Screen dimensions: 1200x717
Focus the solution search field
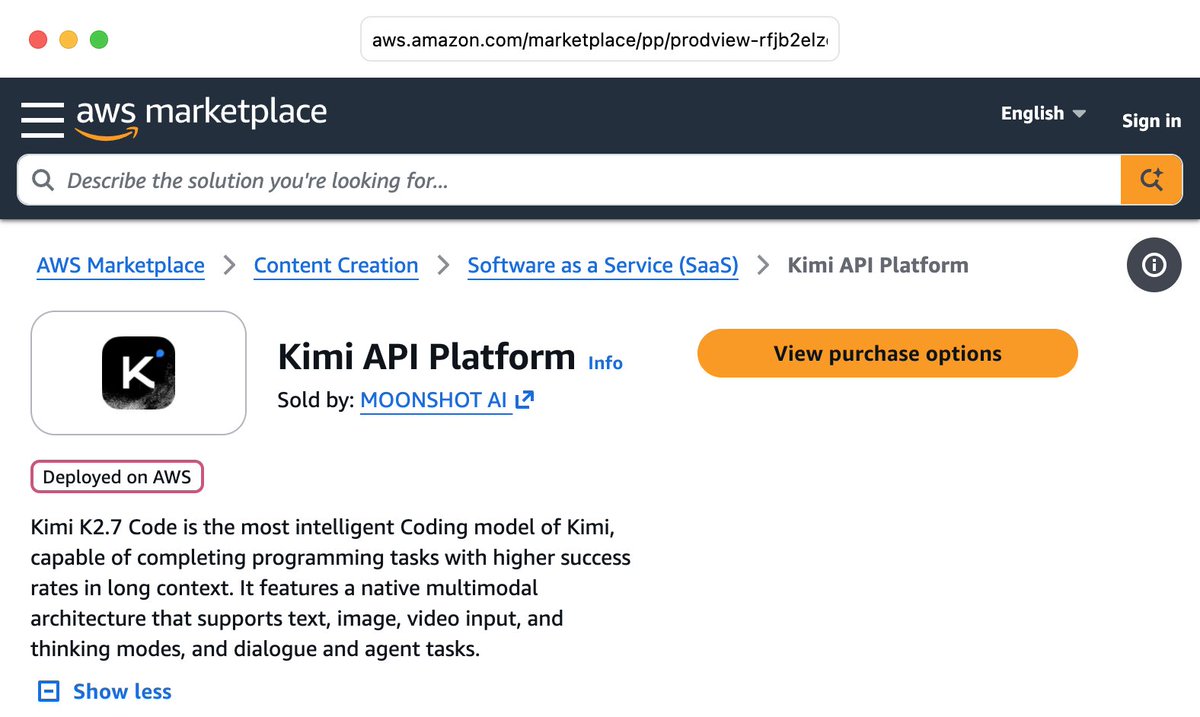[569, 181]
